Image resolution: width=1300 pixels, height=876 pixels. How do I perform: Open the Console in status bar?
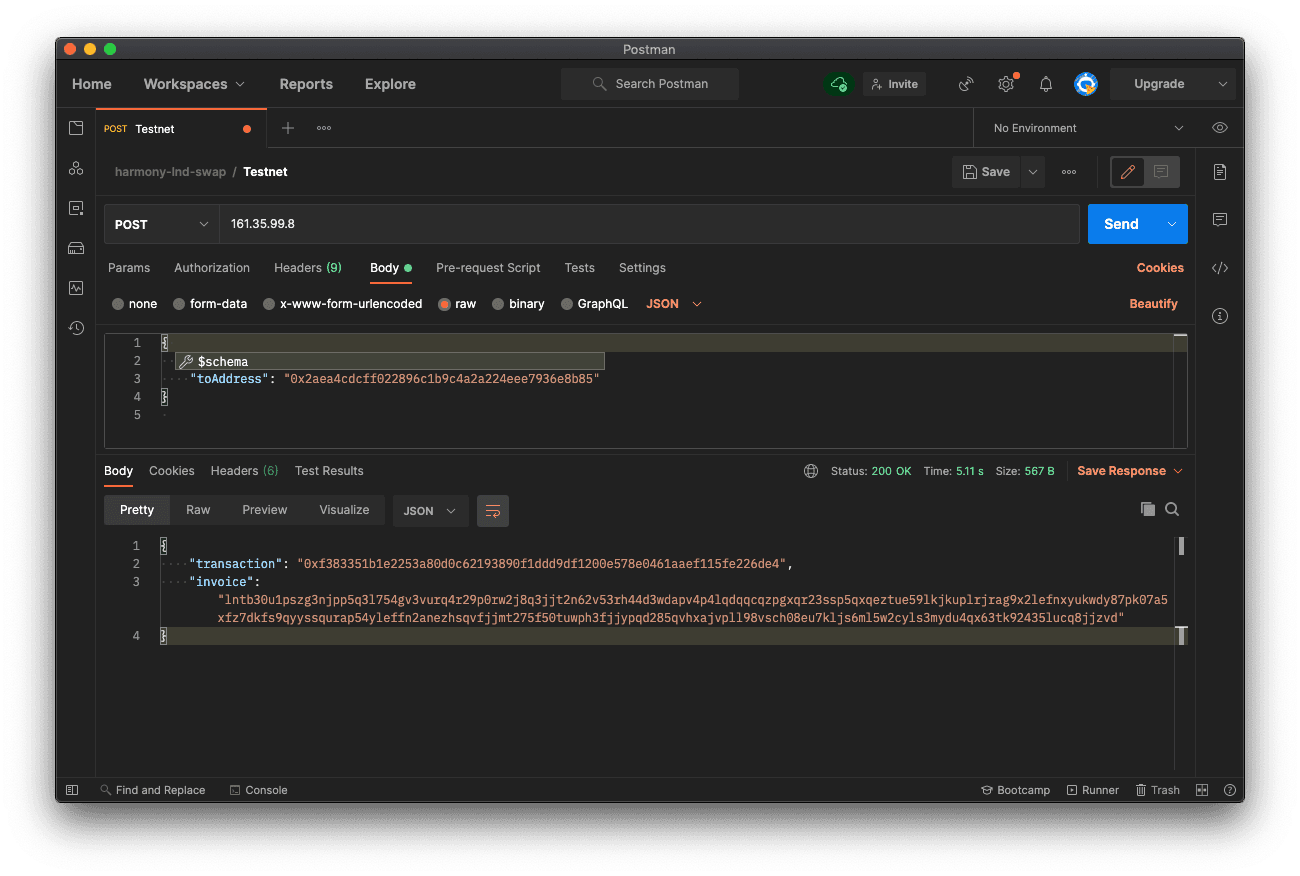click(x=258, y=790)
